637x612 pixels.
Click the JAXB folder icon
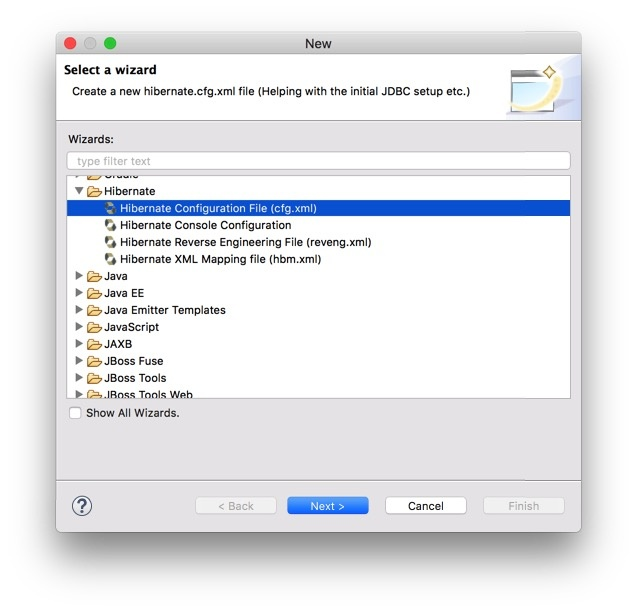94,344
